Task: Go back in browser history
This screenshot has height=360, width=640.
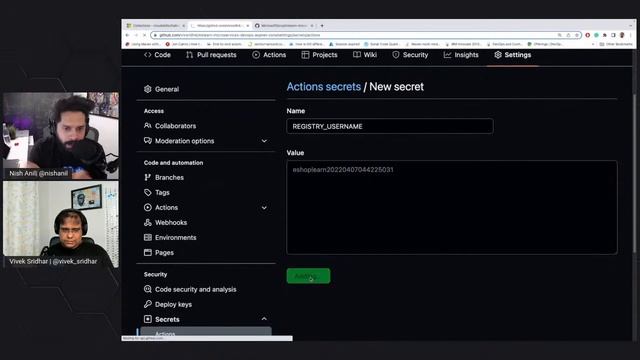Action: (127, 36)
